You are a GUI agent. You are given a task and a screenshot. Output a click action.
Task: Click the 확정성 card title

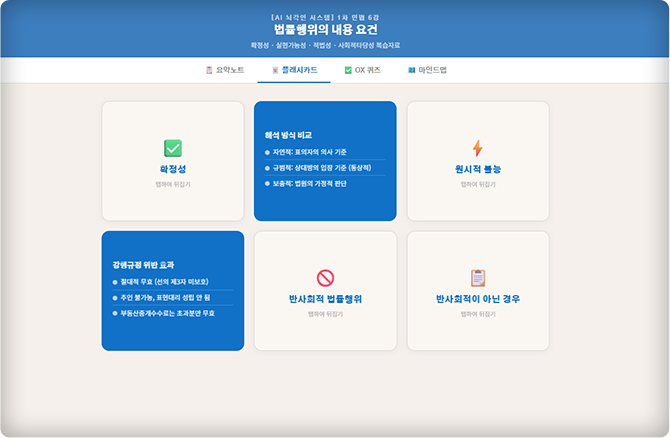(173, 169)
